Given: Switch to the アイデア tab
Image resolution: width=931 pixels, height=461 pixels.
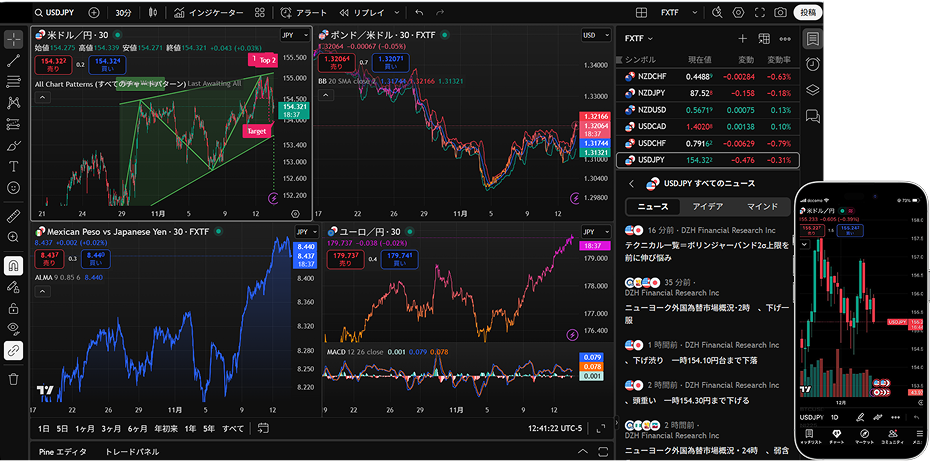Looking at the screenshot, I should click(708, 207).
